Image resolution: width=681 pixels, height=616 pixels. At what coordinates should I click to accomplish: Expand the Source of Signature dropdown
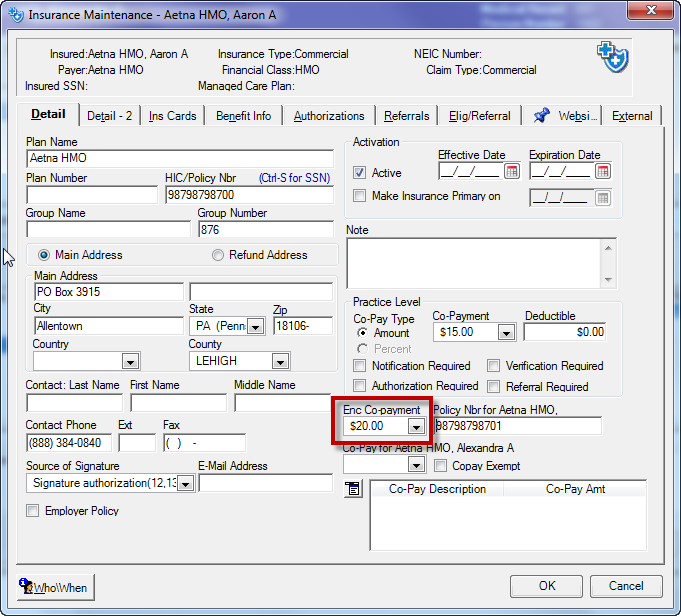(x=185, y=483)
